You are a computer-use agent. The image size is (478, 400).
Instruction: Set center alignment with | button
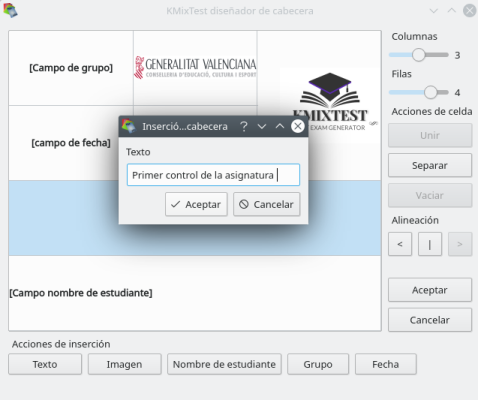pos(430,244)
